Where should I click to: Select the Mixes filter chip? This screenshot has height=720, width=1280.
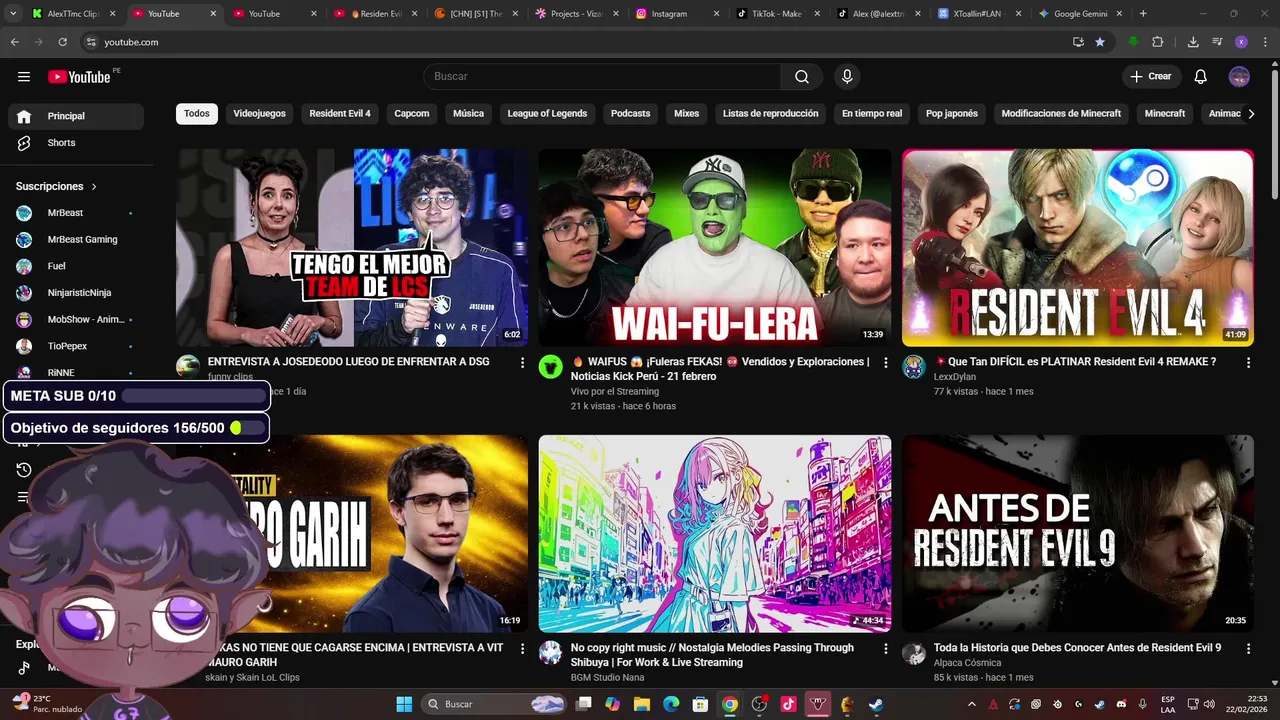click(687, 114)
